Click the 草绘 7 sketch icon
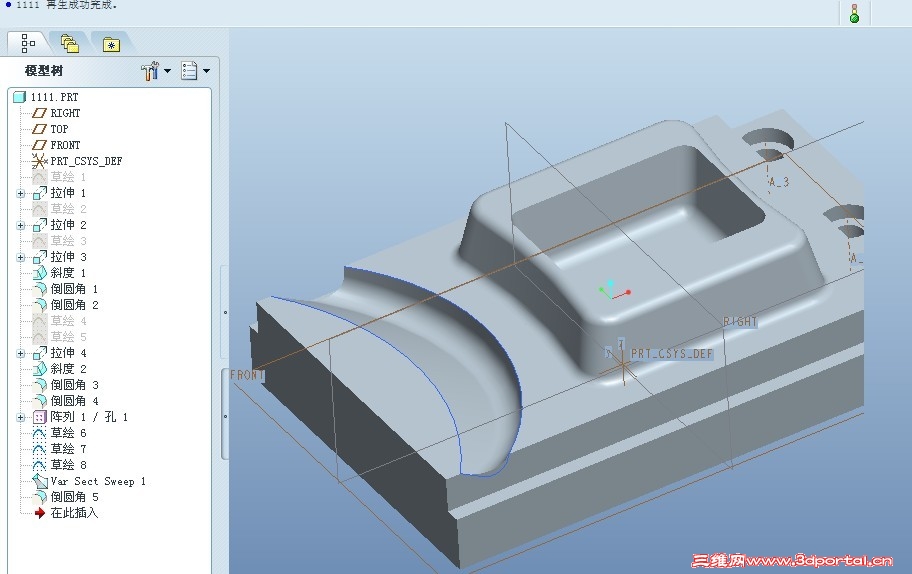 (x=40, y=449)
